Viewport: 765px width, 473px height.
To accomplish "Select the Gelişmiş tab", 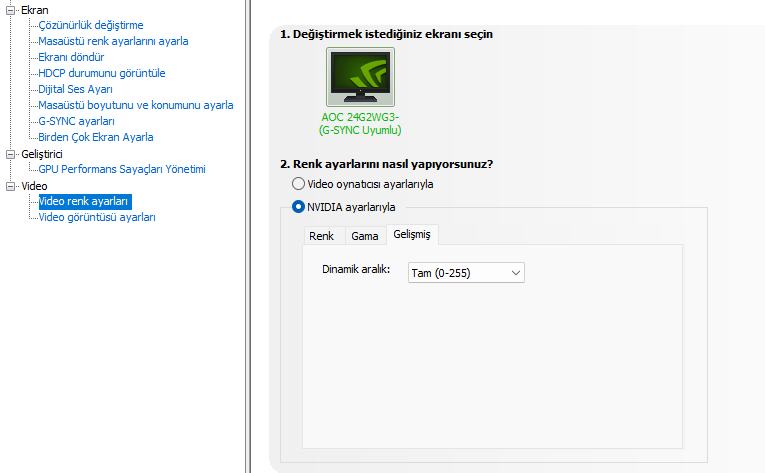I will click(412, 234).
